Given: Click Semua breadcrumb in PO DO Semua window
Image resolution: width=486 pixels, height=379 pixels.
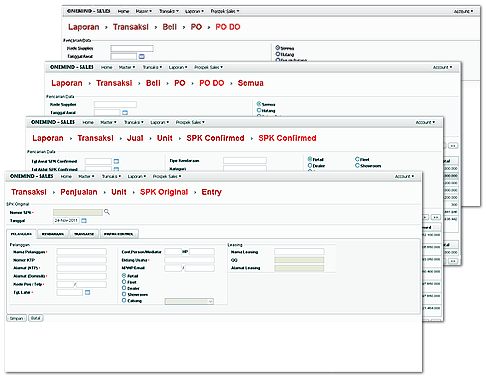Looking at the screenshot, I should 251,83.
